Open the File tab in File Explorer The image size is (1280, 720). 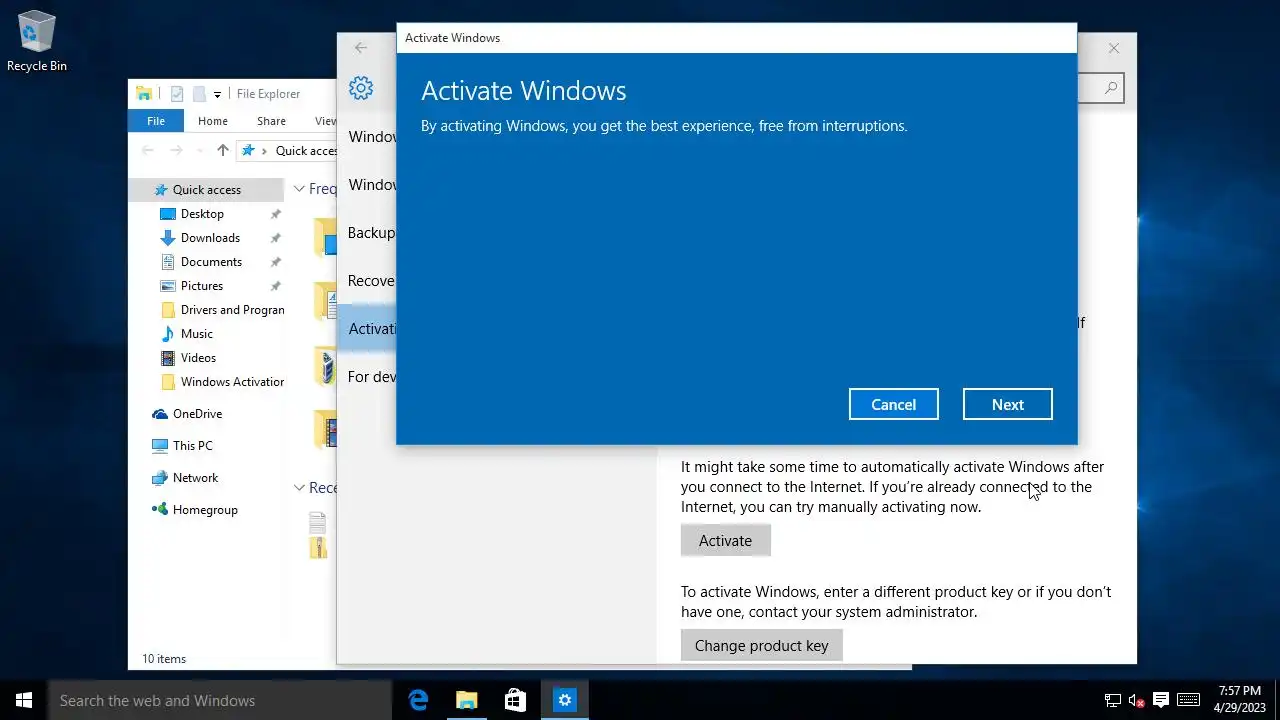coord(156,121)
